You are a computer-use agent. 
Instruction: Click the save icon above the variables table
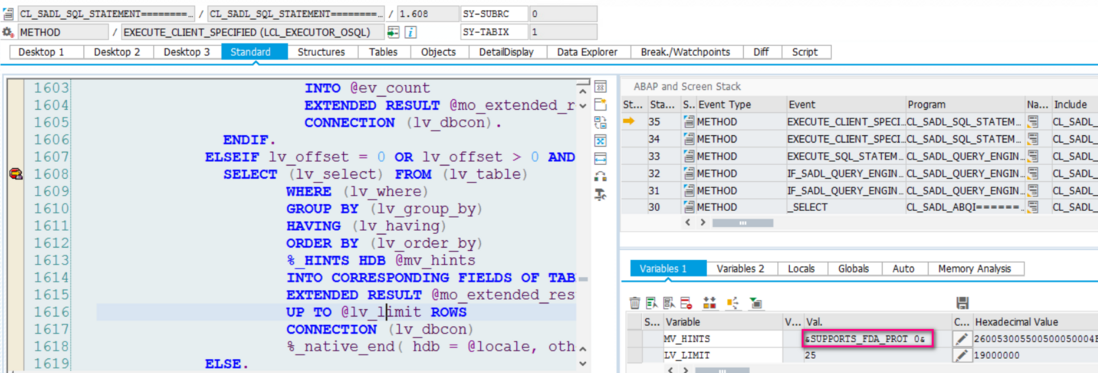click(x=961, y=303)
